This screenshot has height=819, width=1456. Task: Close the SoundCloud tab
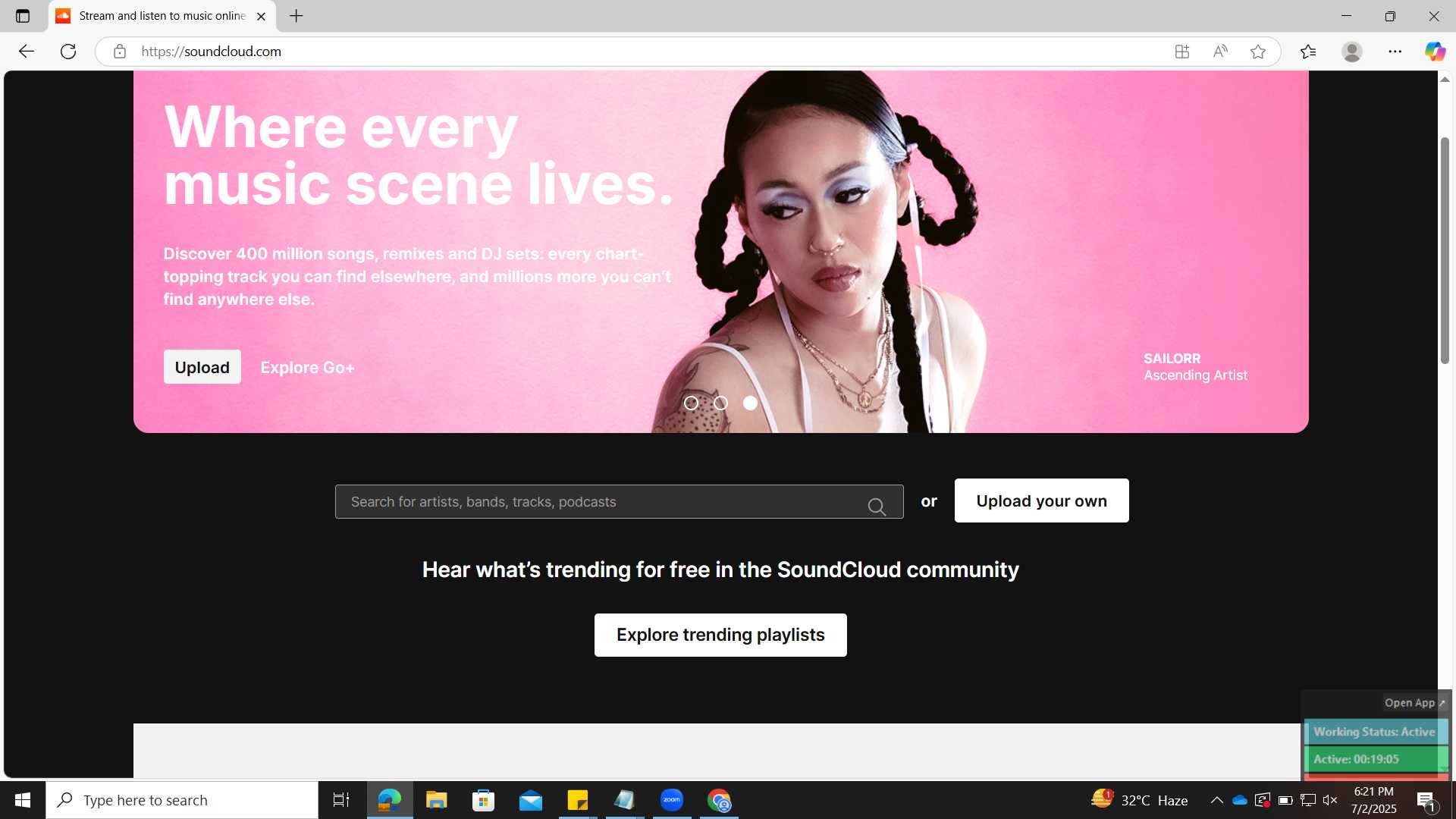(x=261, y=16)
